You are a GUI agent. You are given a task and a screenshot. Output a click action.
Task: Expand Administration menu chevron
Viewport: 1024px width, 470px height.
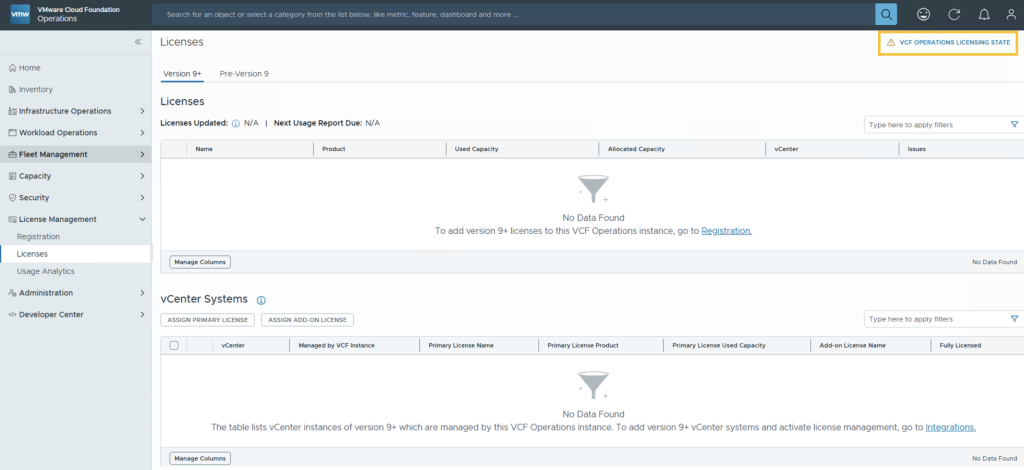click(142, 293)
